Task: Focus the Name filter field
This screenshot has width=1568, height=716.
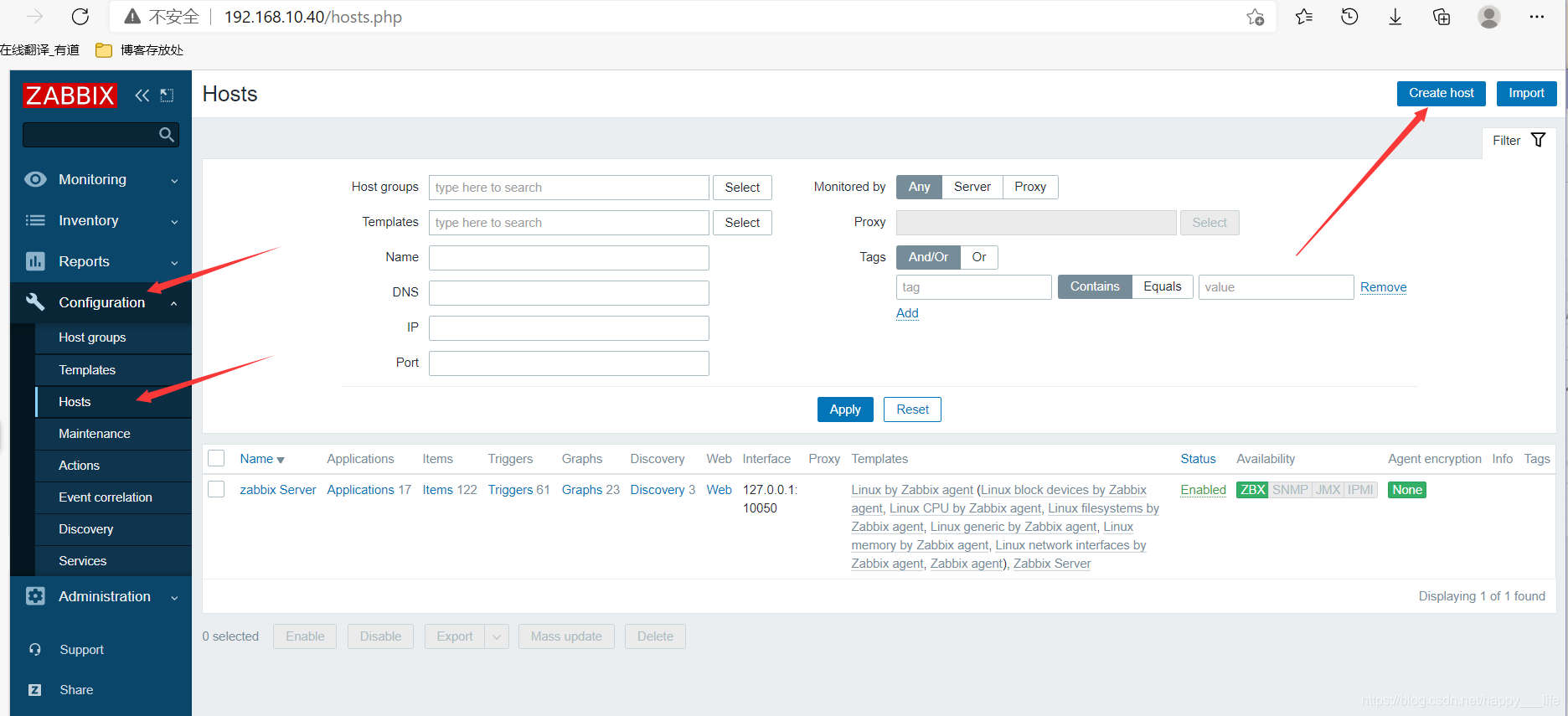Action: [569, 258]
